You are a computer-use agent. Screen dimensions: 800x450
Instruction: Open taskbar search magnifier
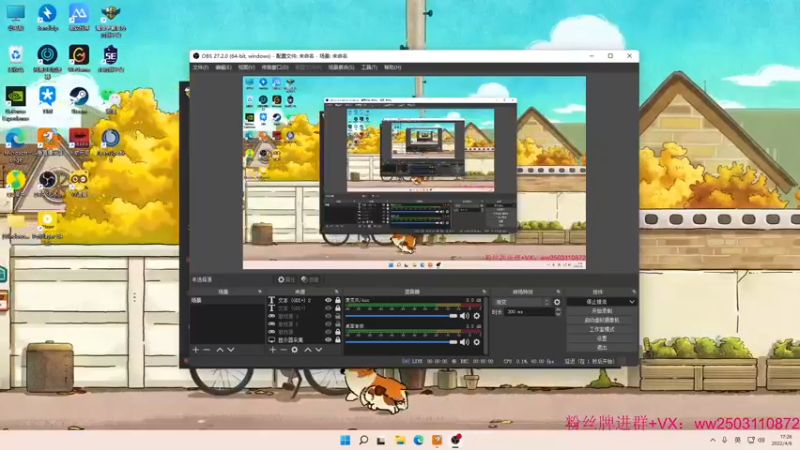363,440
